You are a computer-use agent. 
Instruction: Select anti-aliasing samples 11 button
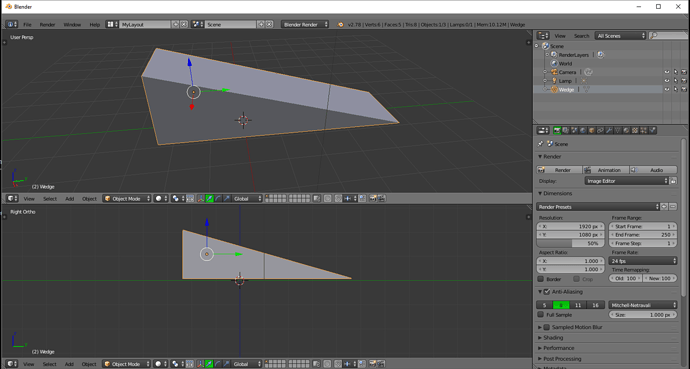click(x=578, y=305)
